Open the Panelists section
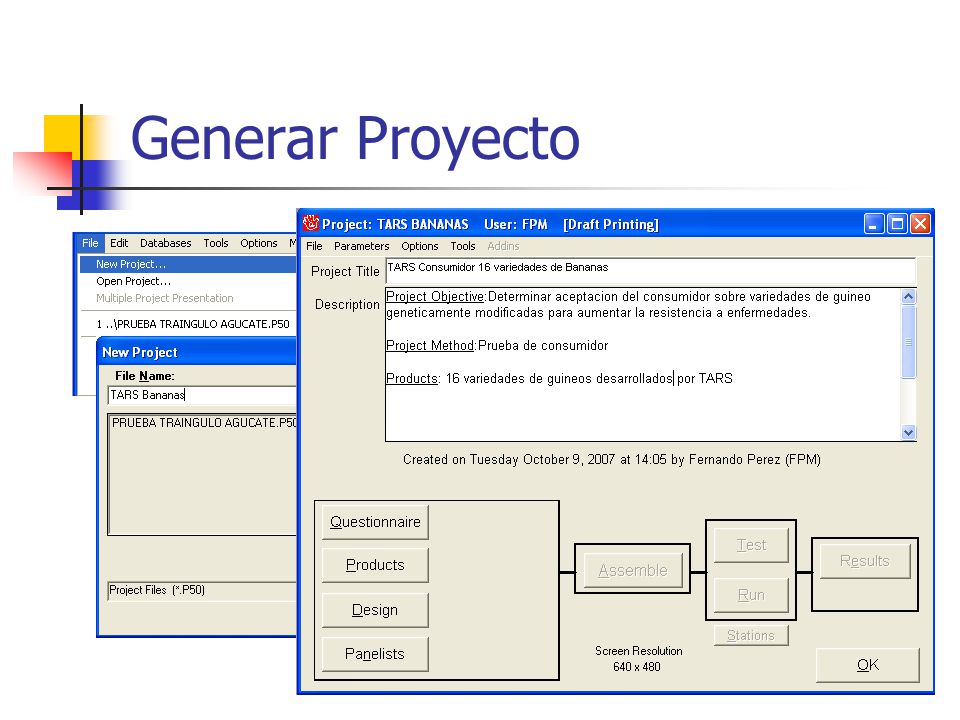The width and height of the screenshot is (960, 720). click(375, 654)
